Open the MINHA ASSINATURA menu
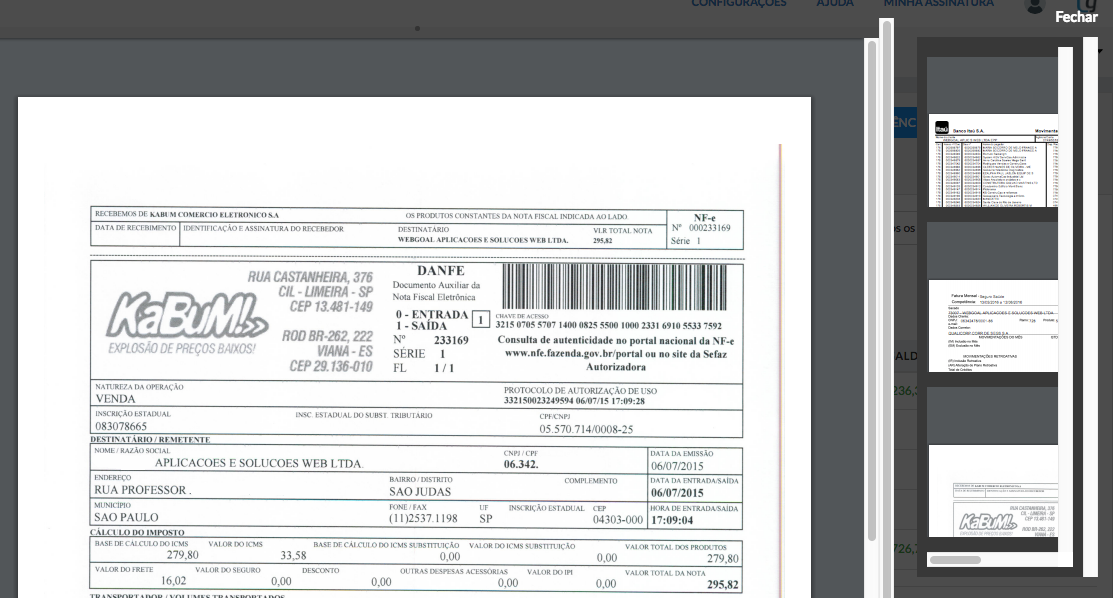The image size is (1113, 598). (938, 4)
